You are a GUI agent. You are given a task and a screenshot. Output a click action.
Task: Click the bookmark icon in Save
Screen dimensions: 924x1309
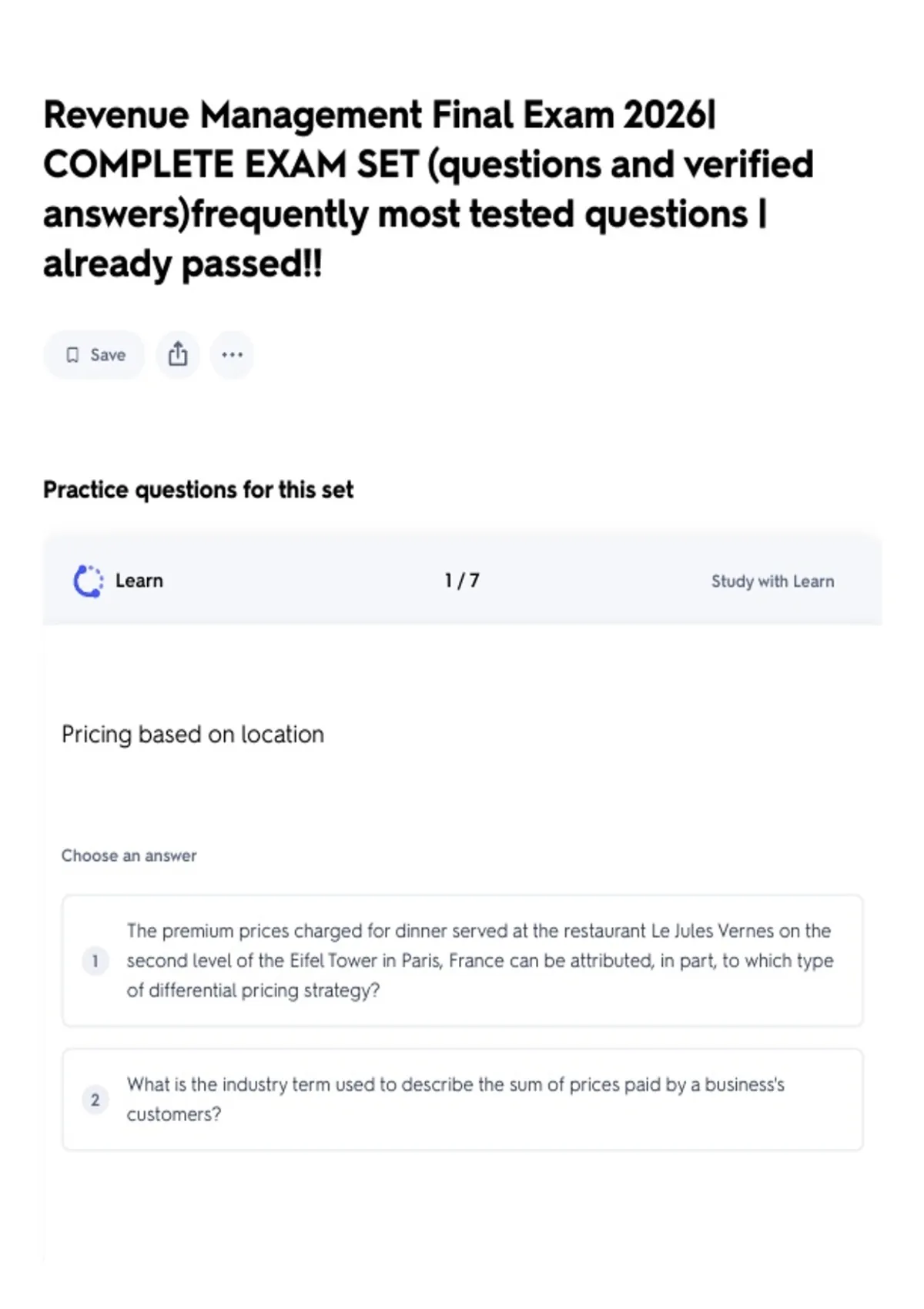(72, 355)
